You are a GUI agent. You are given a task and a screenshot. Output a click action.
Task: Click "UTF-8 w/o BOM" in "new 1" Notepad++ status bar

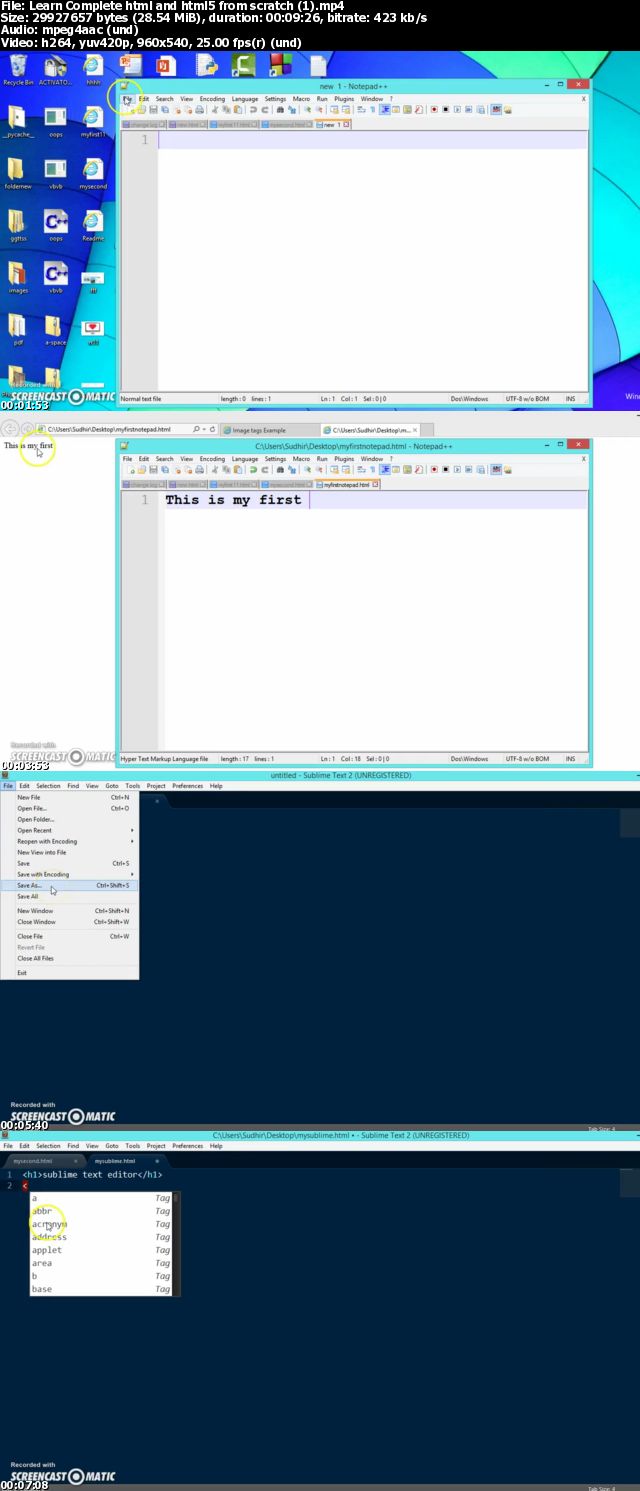527,398
